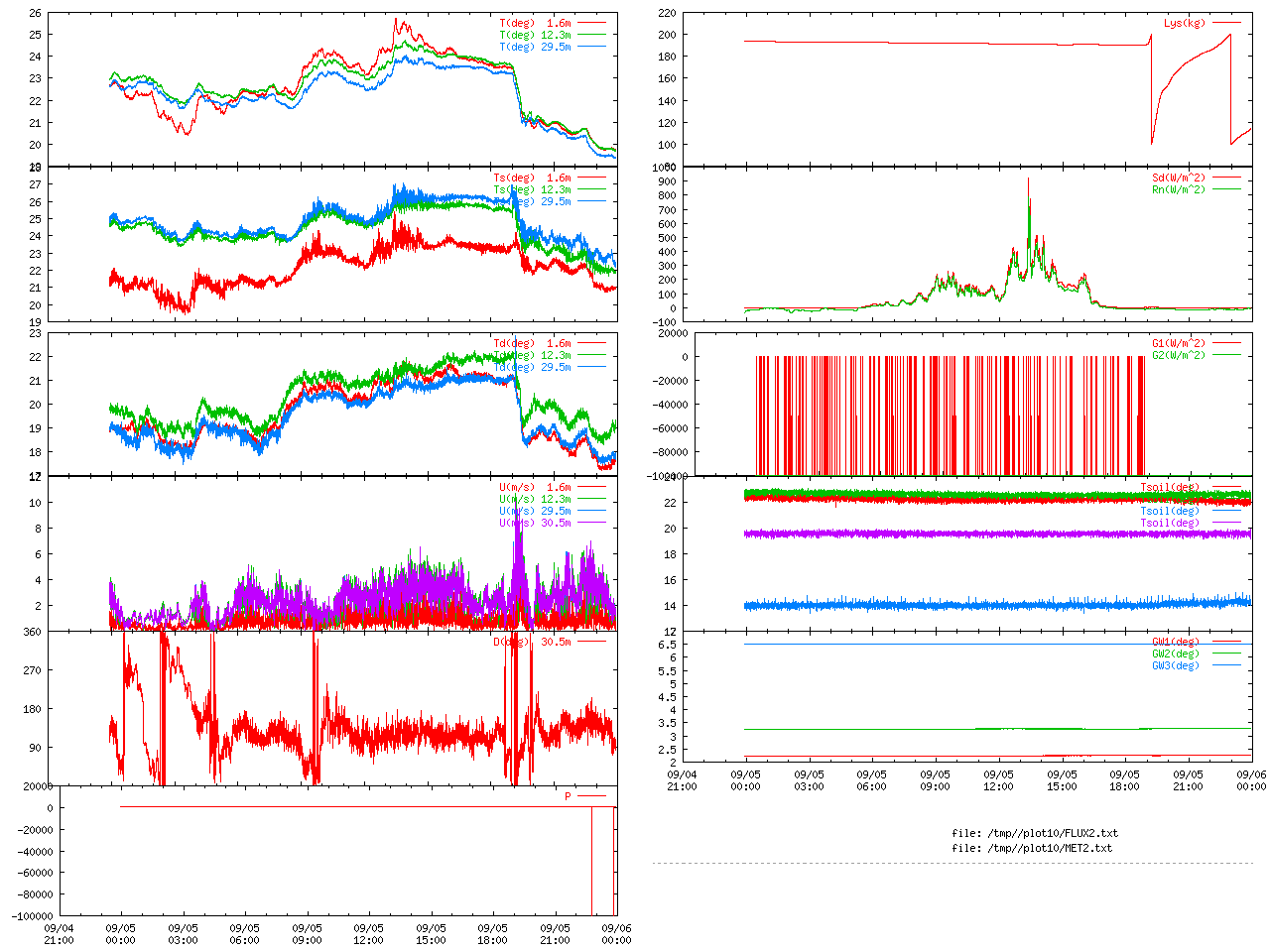Click the 'file: /tmp//plot10/FLUX2.txt' text

click(x=1035, y=834)
